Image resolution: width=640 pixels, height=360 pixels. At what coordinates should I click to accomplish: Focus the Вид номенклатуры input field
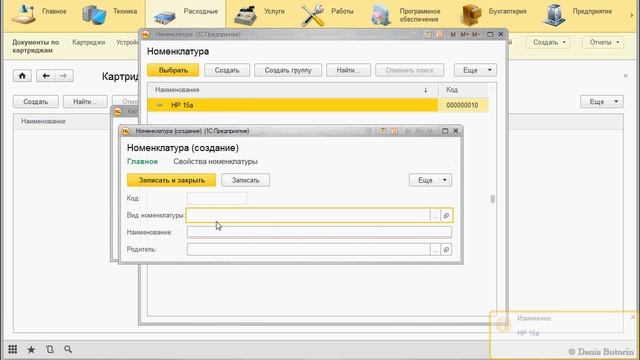coord(308,216)
